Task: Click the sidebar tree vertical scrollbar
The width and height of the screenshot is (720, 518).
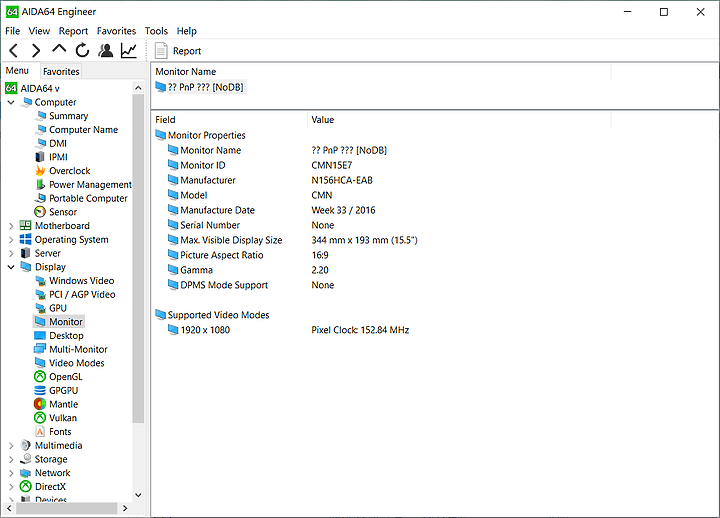Action: click(x=139, y=250)
